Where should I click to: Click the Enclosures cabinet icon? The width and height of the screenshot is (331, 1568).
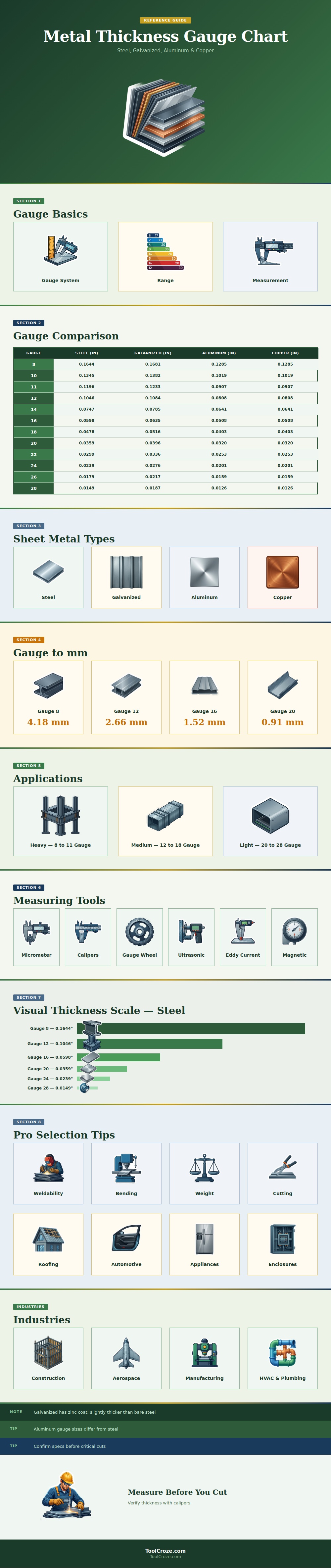[x=282, y=1239]
